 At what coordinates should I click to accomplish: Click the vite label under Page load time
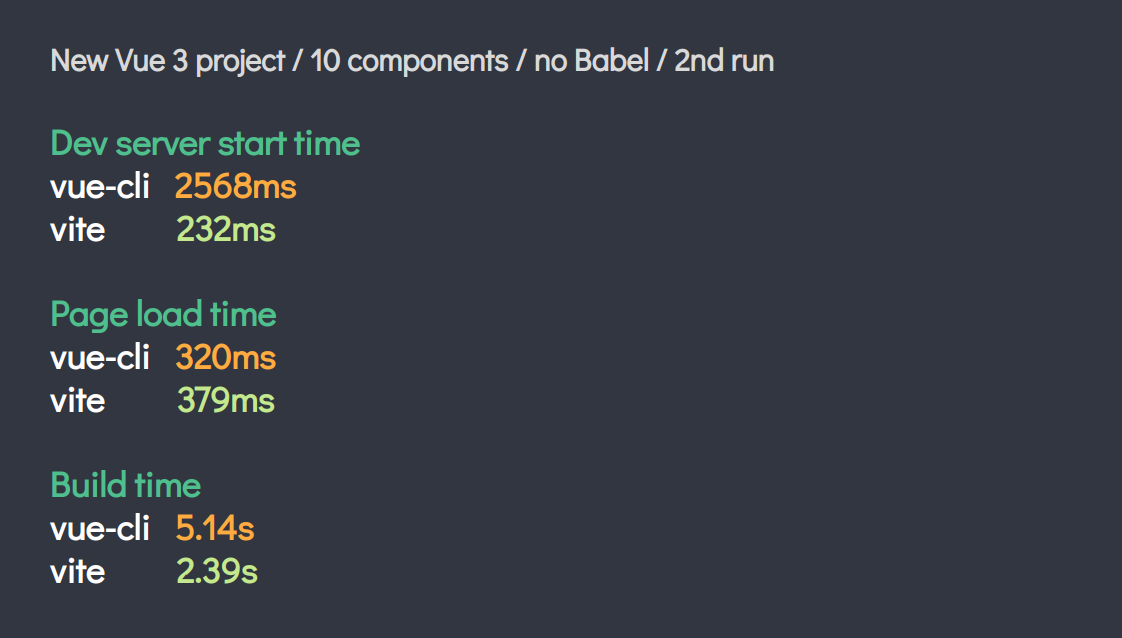pyautogui.click(x=78, y=401)
